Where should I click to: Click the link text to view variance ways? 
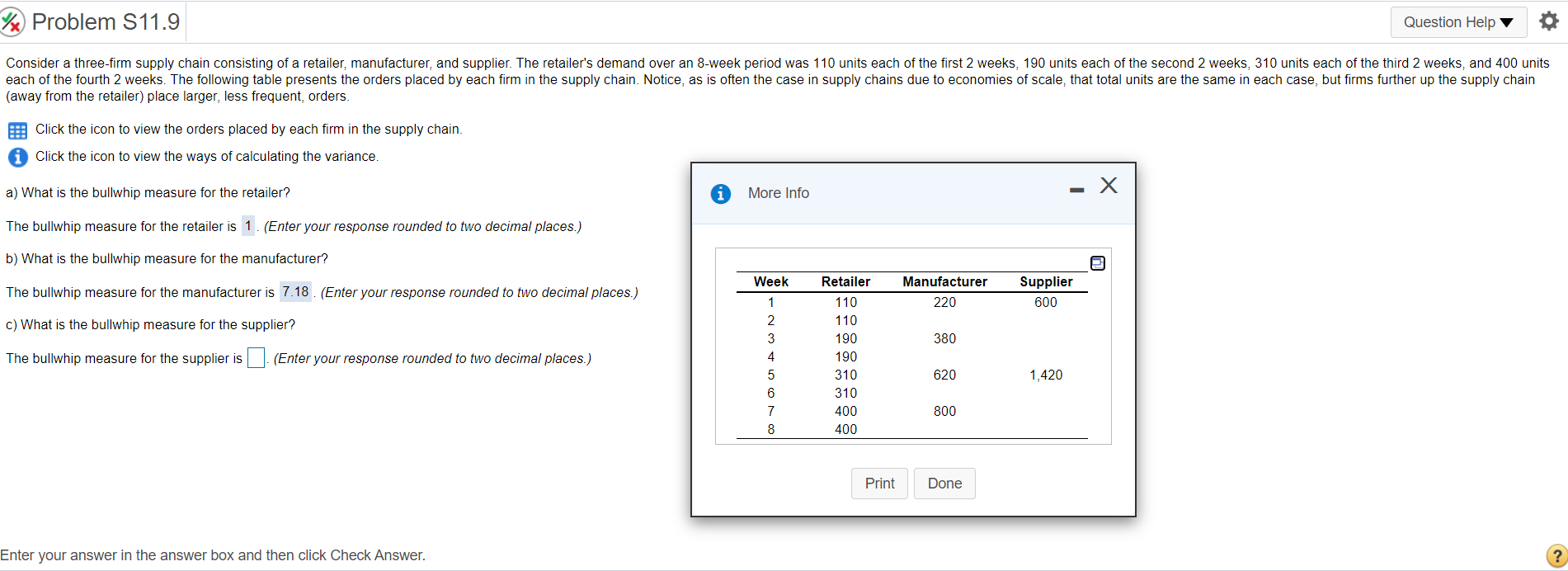207,156
